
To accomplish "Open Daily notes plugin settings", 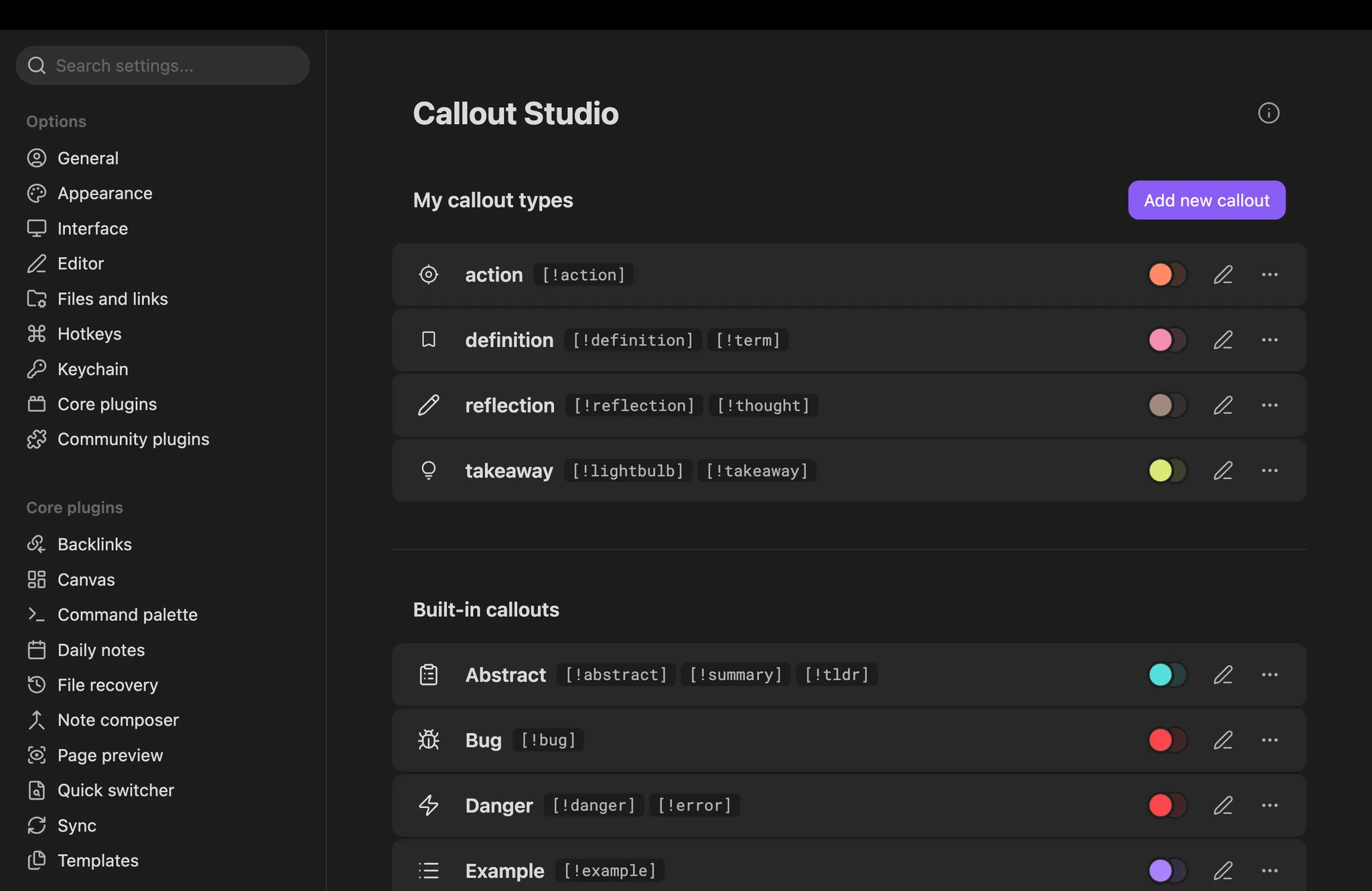I will point(101,650).
